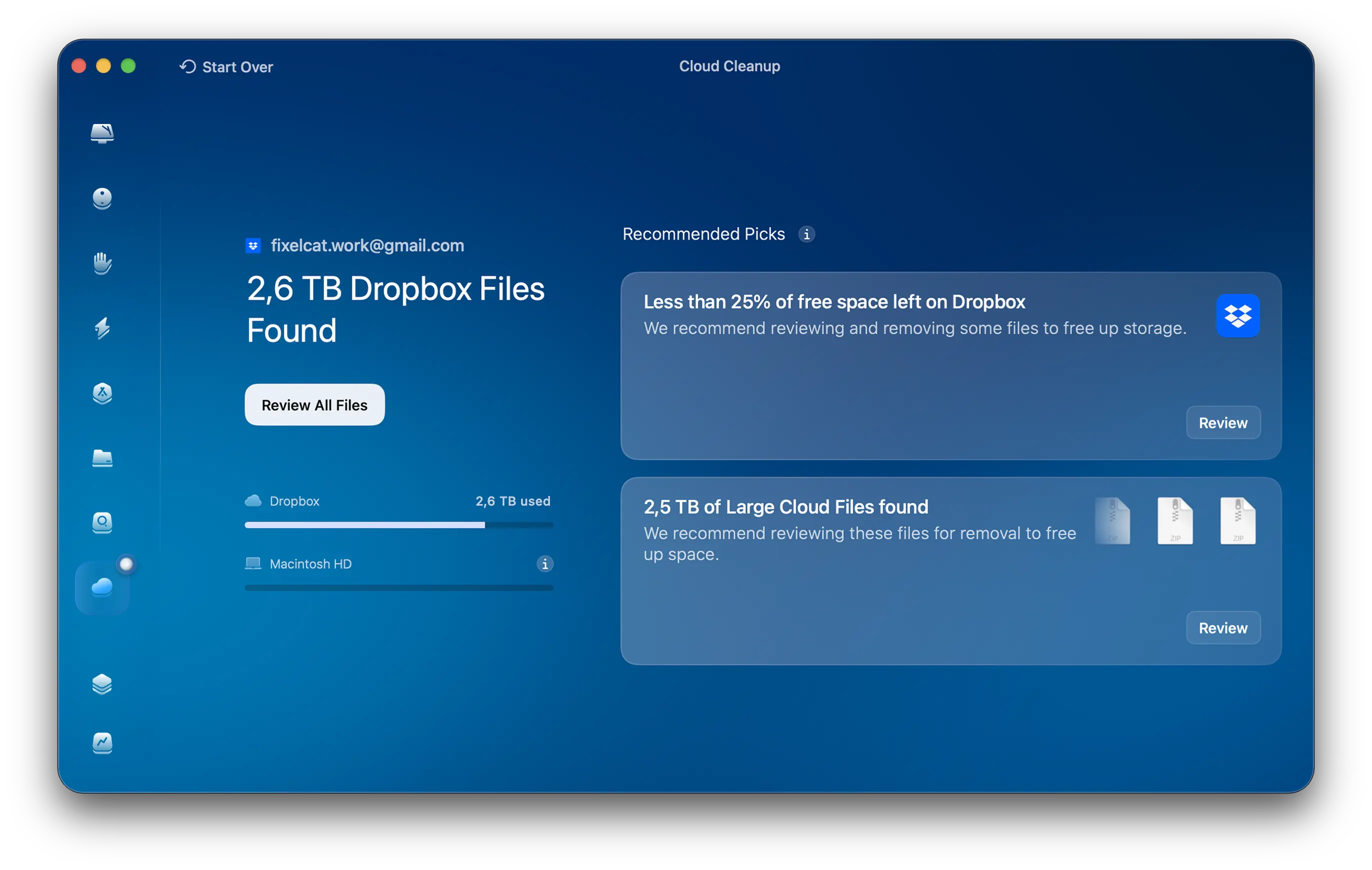Open Smart Care in the sidebar
The image size is (1372, 870).
tap(102, 133)
